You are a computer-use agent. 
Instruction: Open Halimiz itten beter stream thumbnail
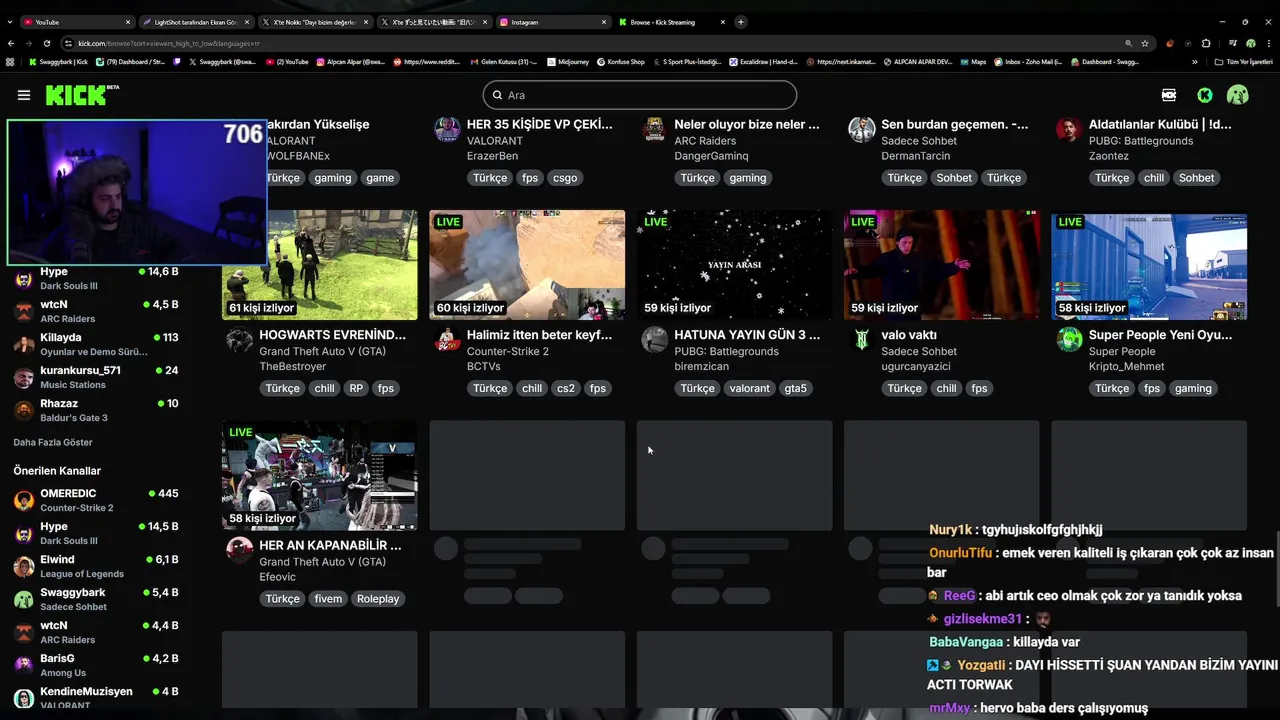click(x=527, y=265)
